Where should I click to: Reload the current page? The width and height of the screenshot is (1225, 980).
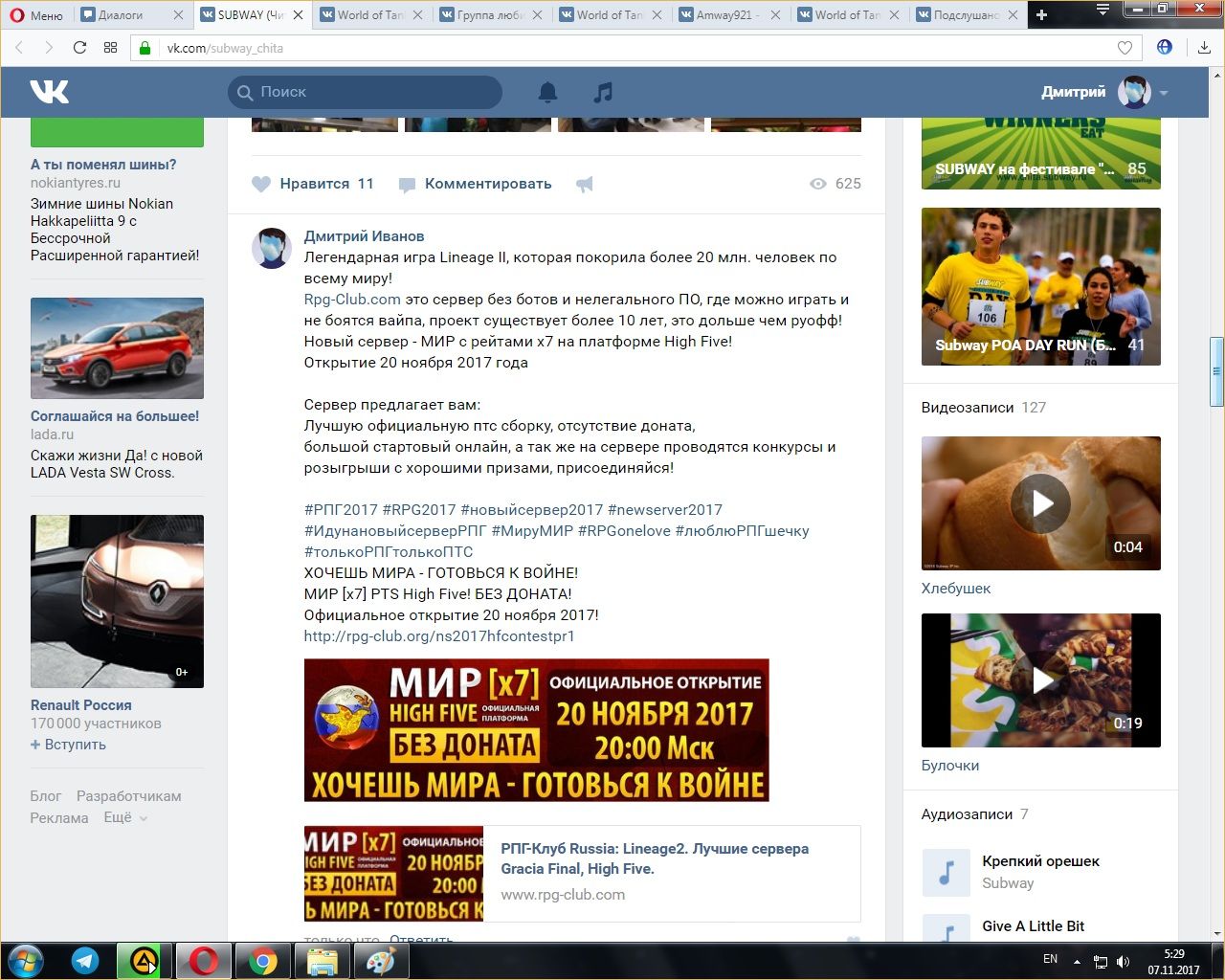pyautogui.click(x=79, y=47)
